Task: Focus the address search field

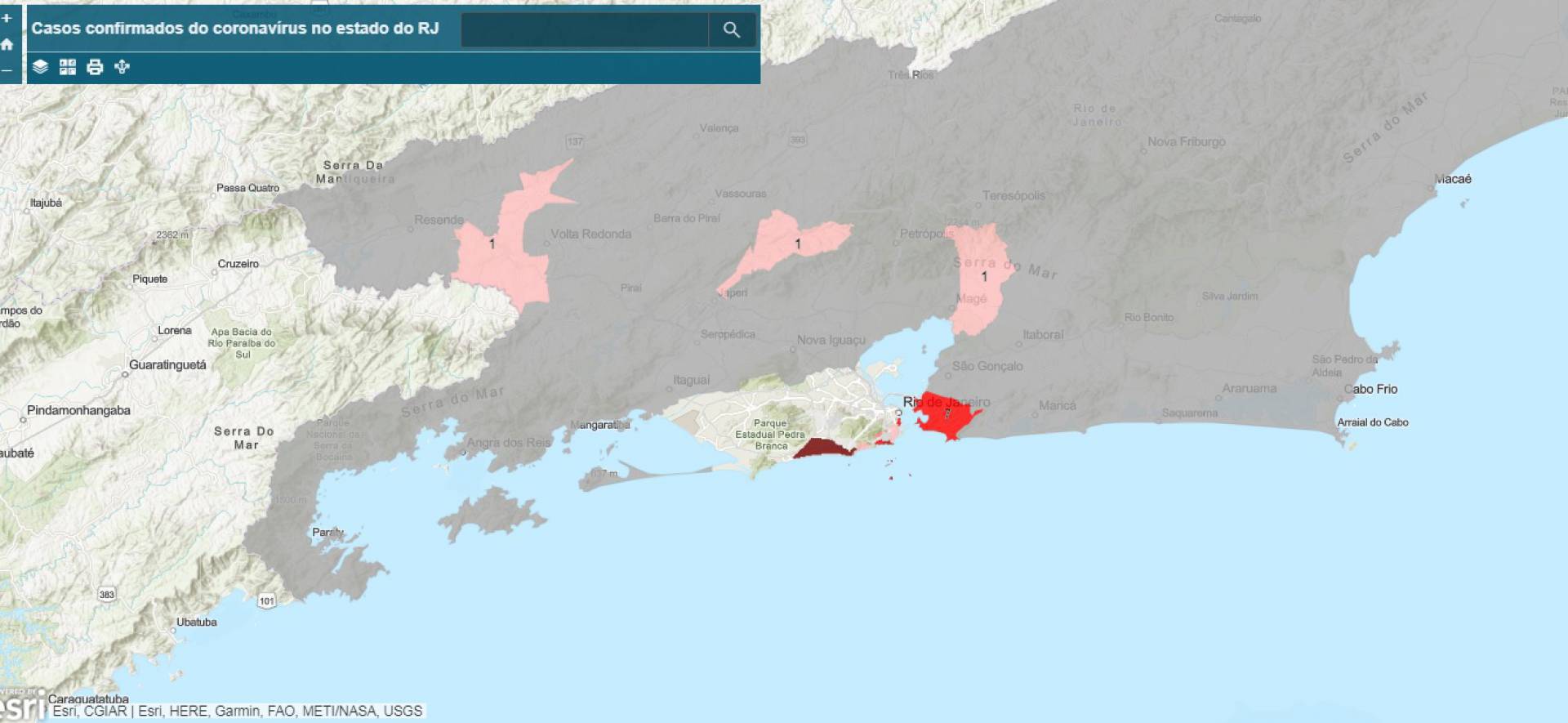Action: 584,30
